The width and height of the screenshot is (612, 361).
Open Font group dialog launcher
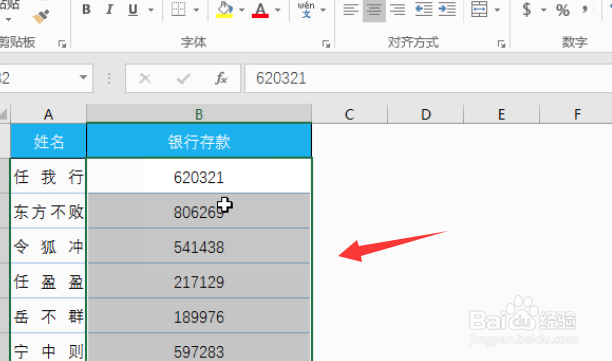pyautogui.click(x=326, y=44)
